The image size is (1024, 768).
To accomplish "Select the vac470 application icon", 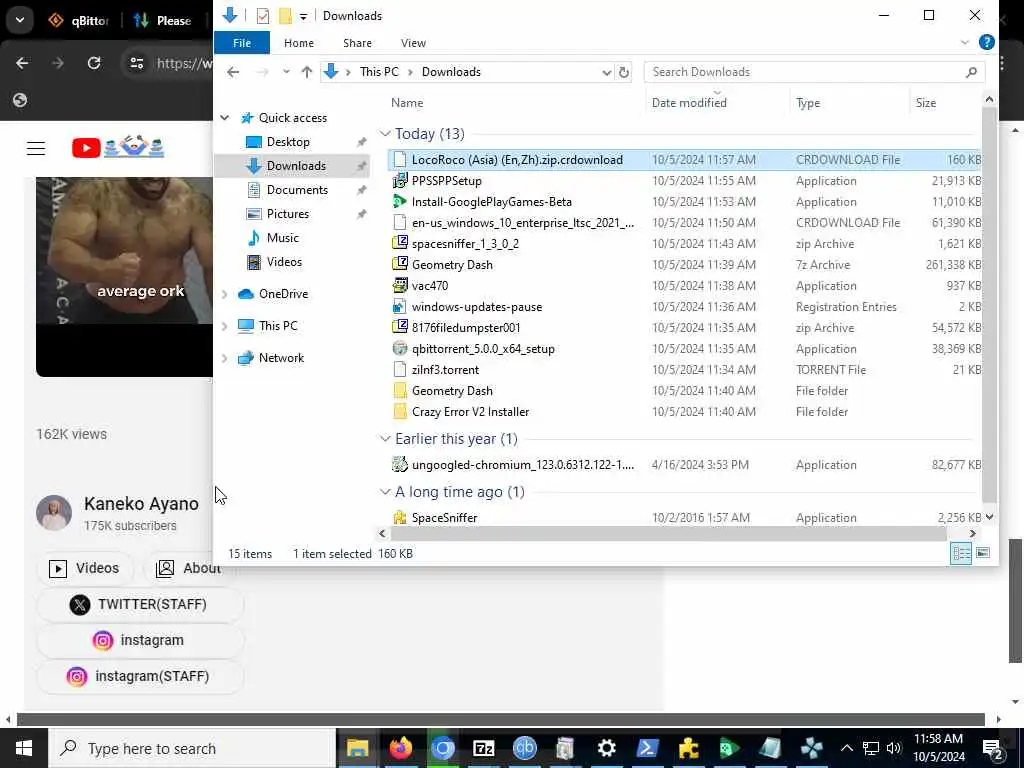I will [x=400, y=285].
